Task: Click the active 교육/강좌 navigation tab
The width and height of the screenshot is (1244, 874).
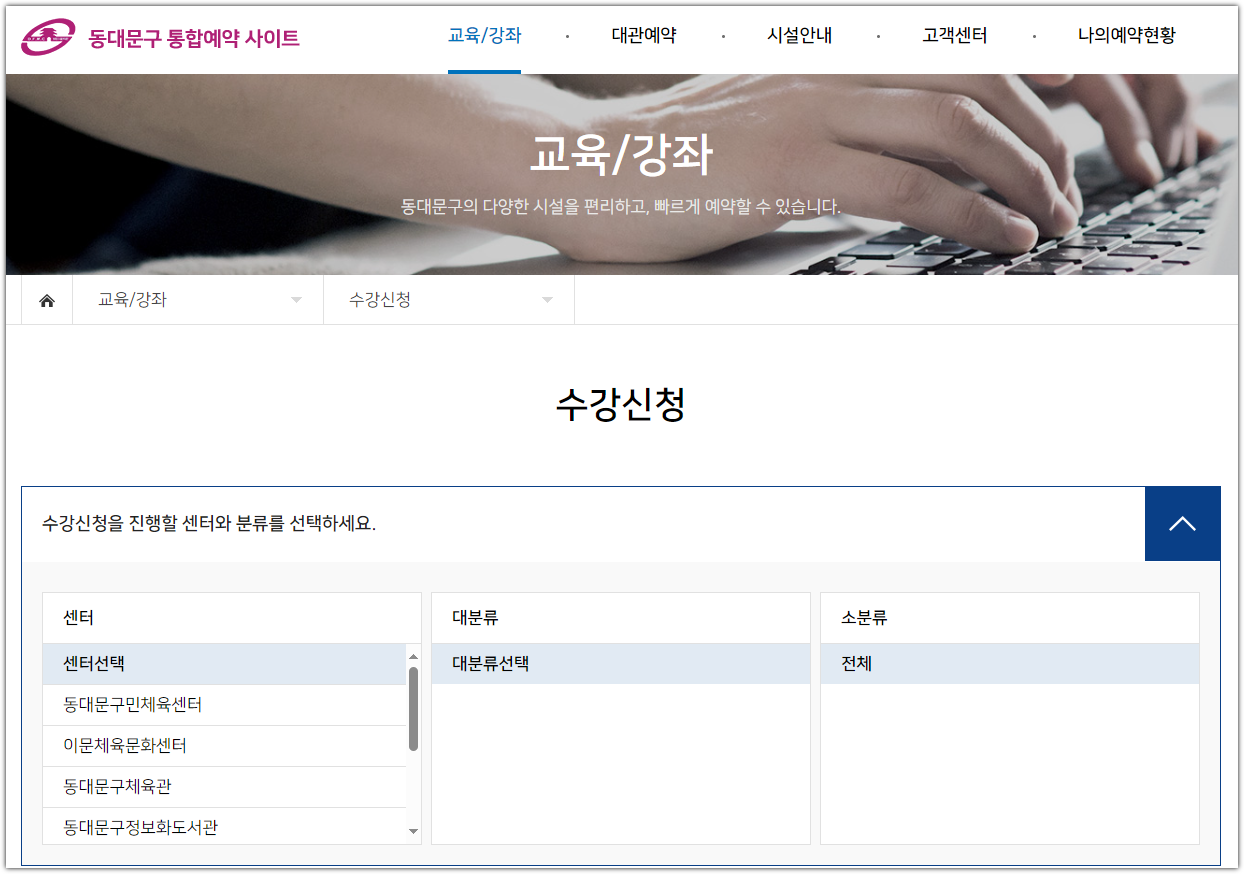Action: tap(484, 35)
